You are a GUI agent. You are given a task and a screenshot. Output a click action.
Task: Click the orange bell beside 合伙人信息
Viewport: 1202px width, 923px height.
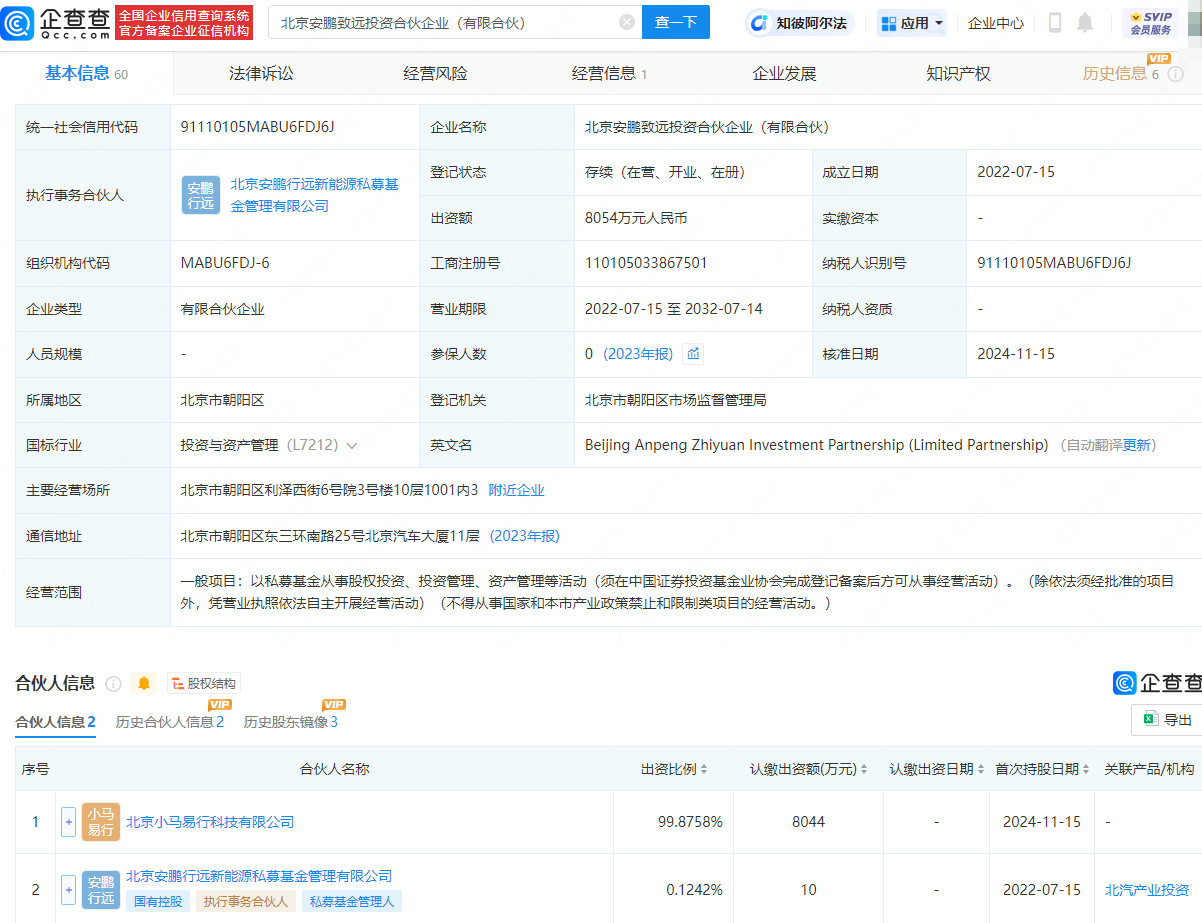coord(144,684)
